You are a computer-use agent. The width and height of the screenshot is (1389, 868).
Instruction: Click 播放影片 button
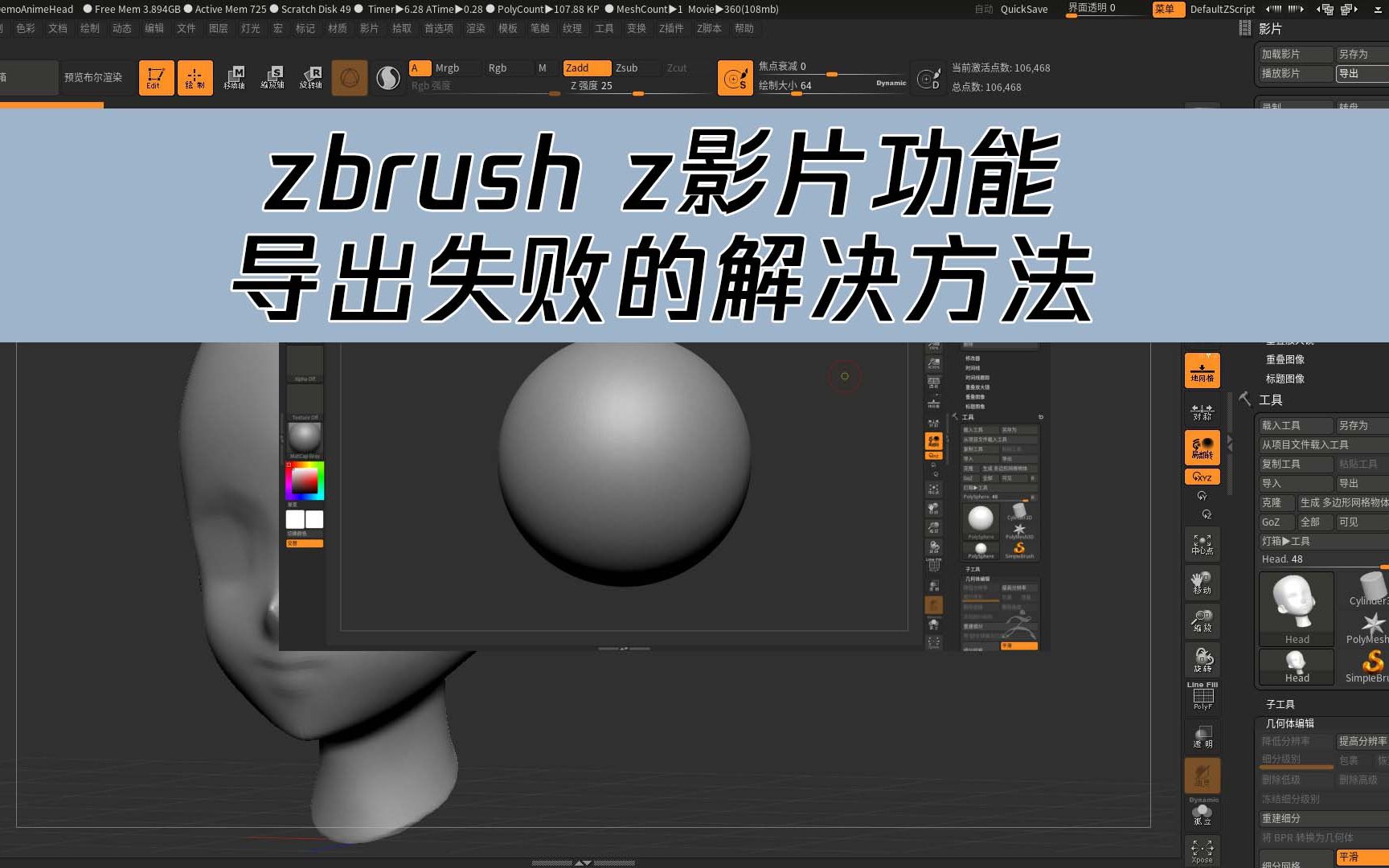[x=1296, y=73]
